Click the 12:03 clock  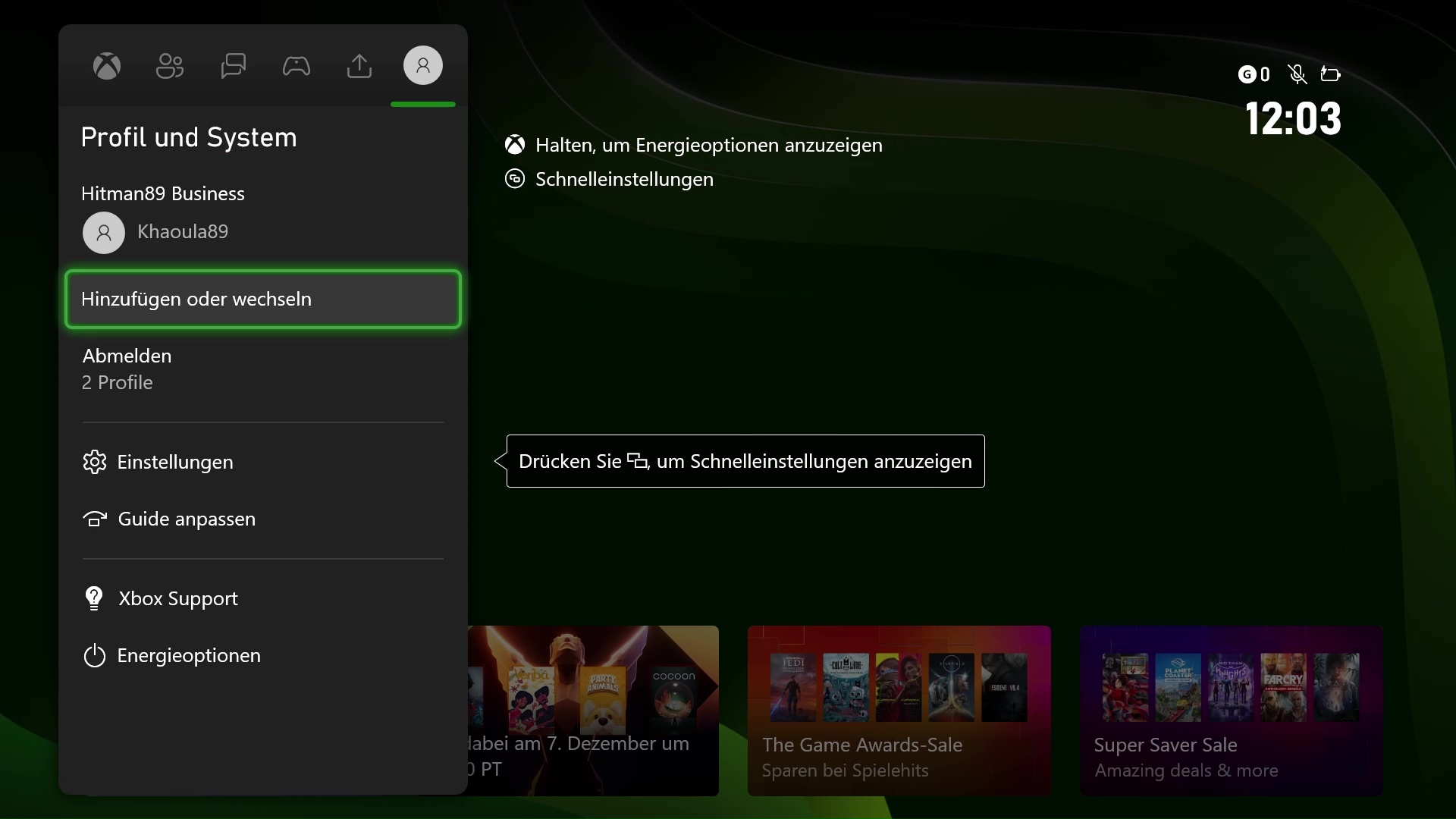pyautogui.click(x=1293, y=119)
